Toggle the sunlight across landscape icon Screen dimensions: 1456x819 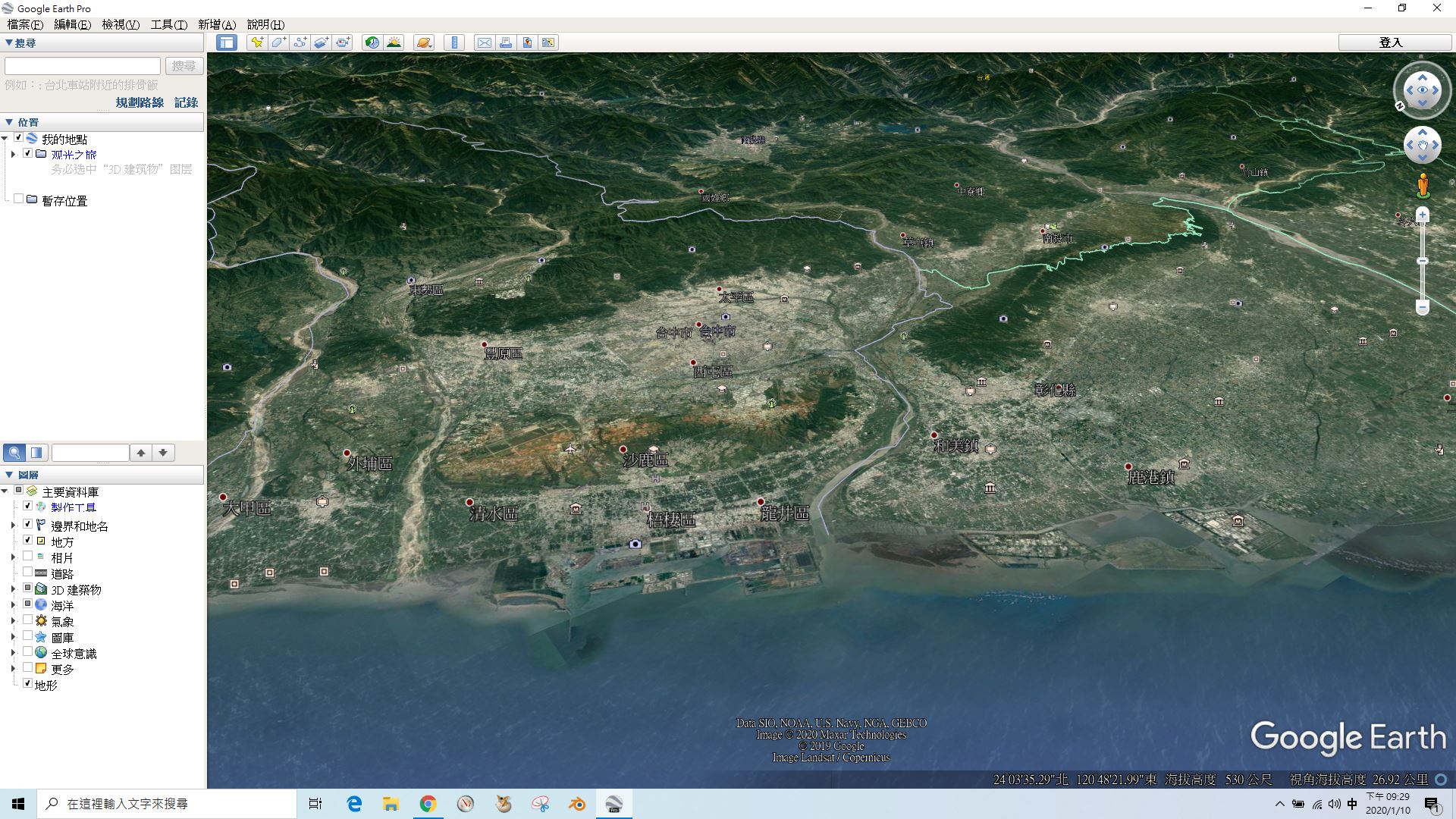pos(394,42)
